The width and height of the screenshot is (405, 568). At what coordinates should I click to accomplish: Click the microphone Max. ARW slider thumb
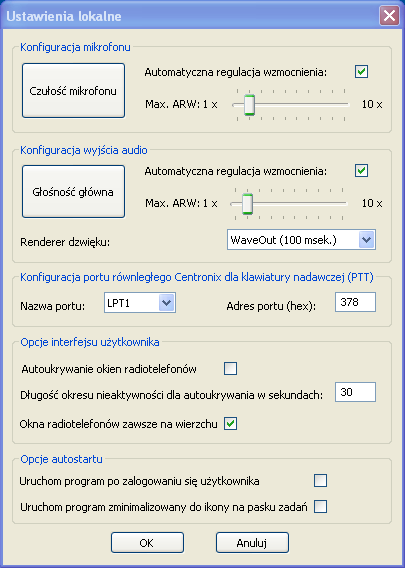tap(249, 105)
